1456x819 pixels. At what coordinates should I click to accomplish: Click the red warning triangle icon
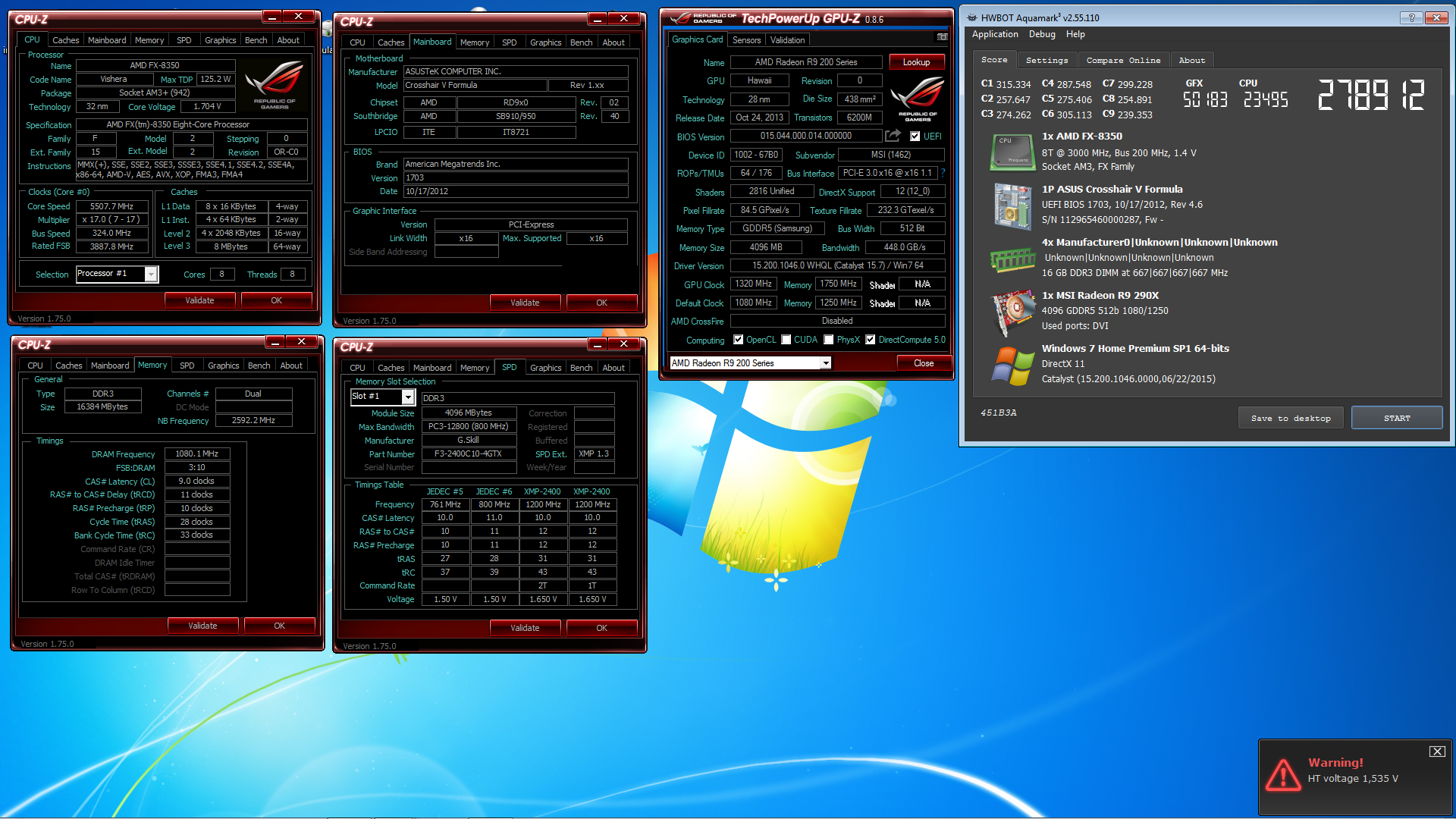1283,774
